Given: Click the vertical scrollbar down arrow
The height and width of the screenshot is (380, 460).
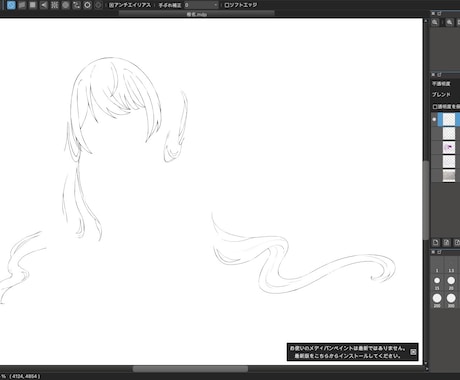Looking at the screenshot, I should (426, 363).
